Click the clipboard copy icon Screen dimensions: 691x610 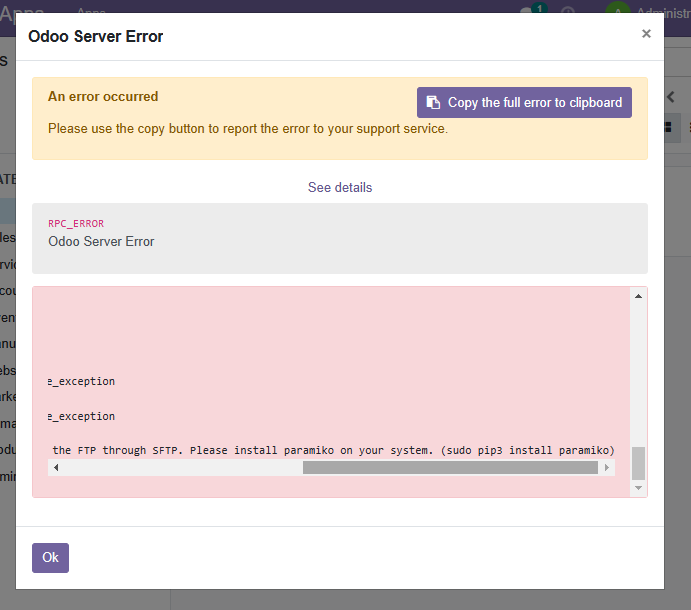click(x=433, y=102)
